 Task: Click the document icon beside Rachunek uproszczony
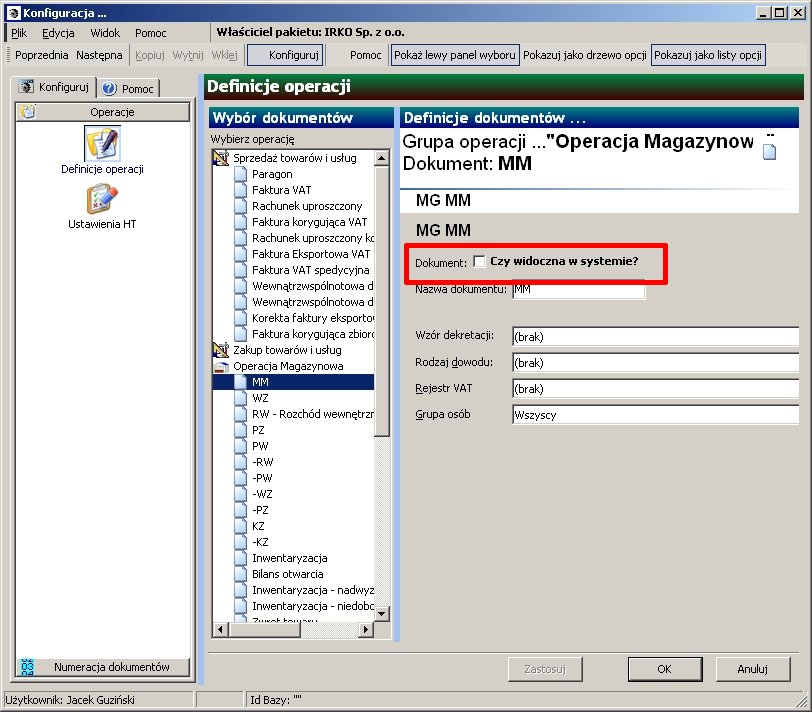click(x=240, y=206)
